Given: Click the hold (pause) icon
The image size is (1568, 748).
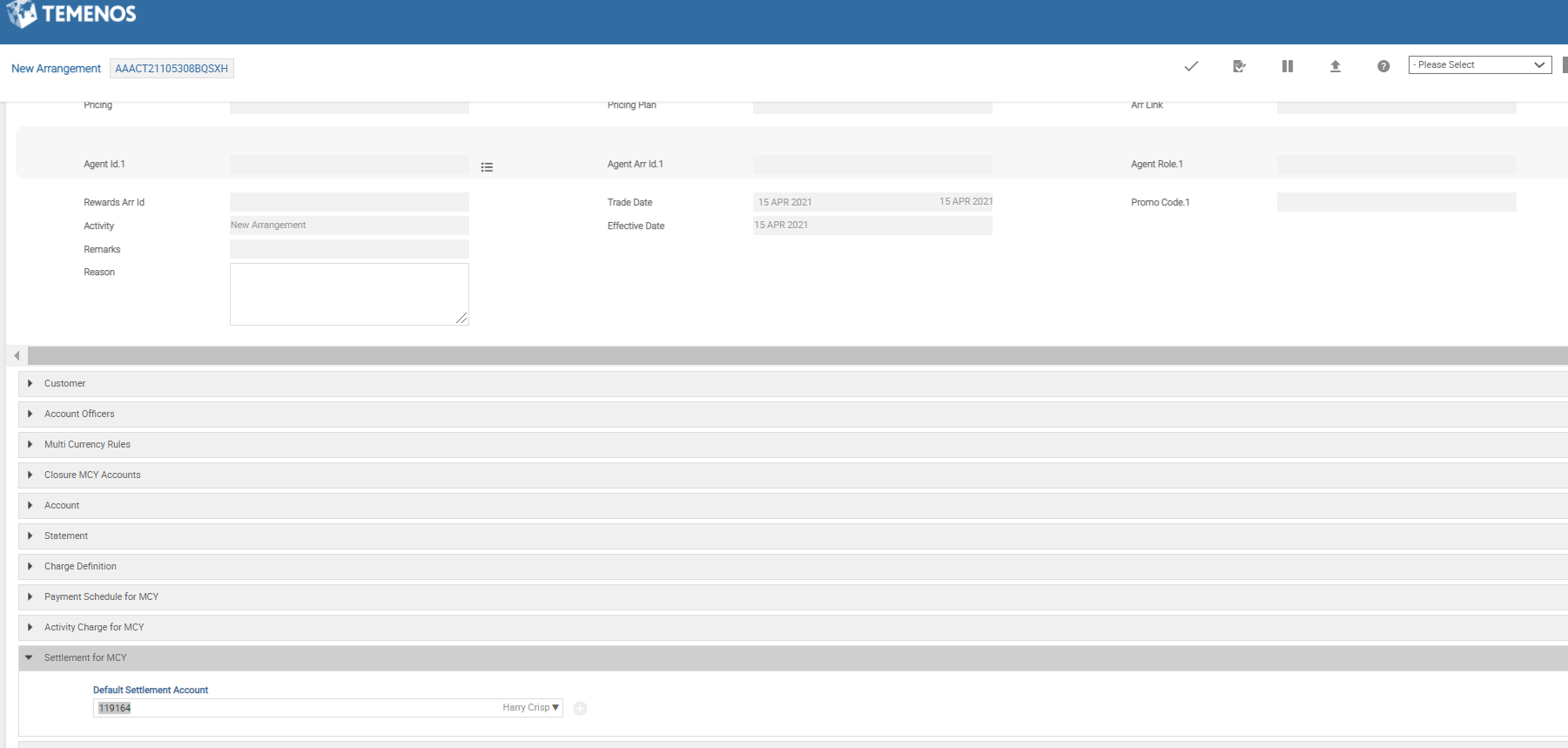Looking at the screenshot, I should 1287,66.
